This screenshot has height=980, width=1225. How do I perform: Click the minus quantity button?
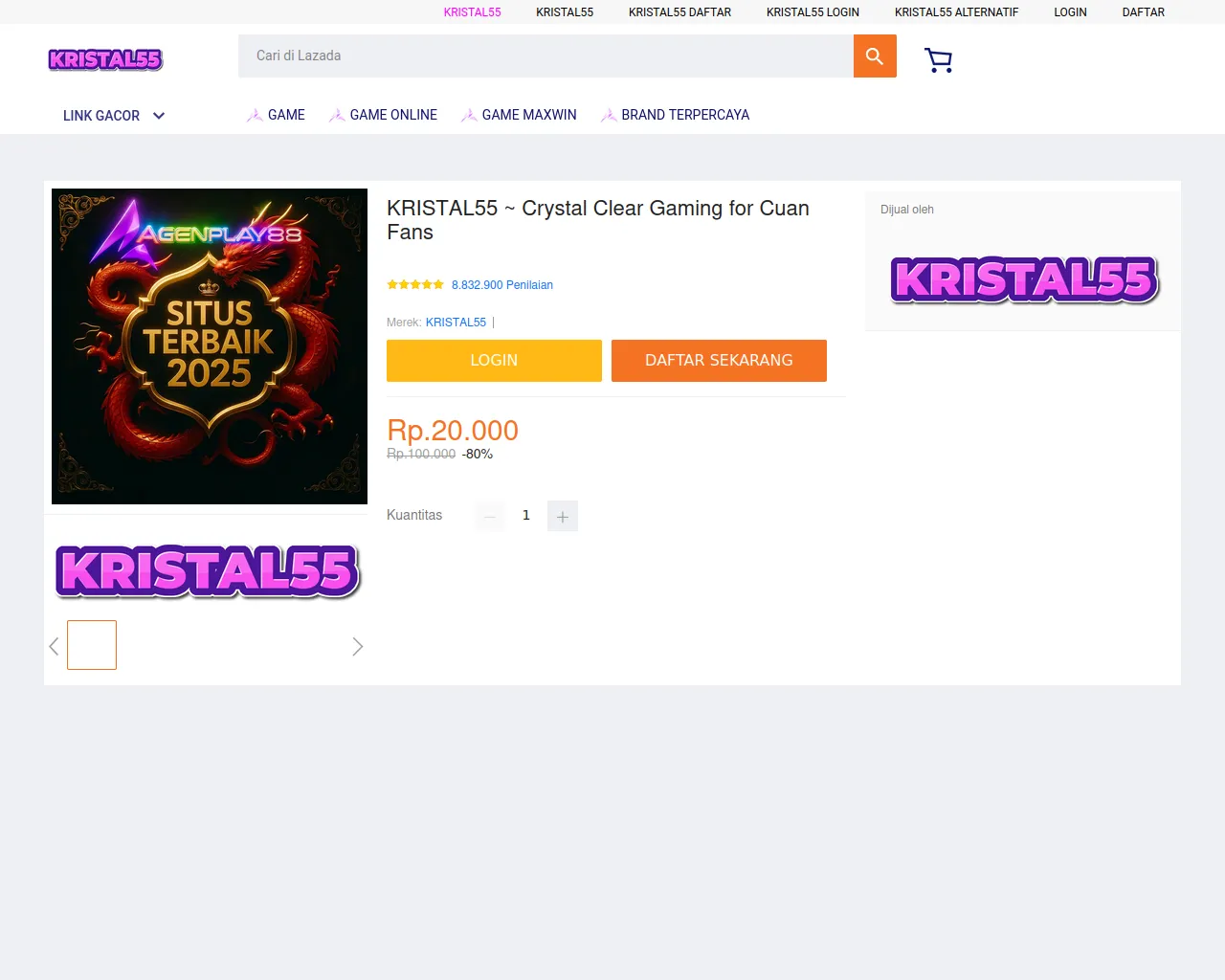pos(489,516)
